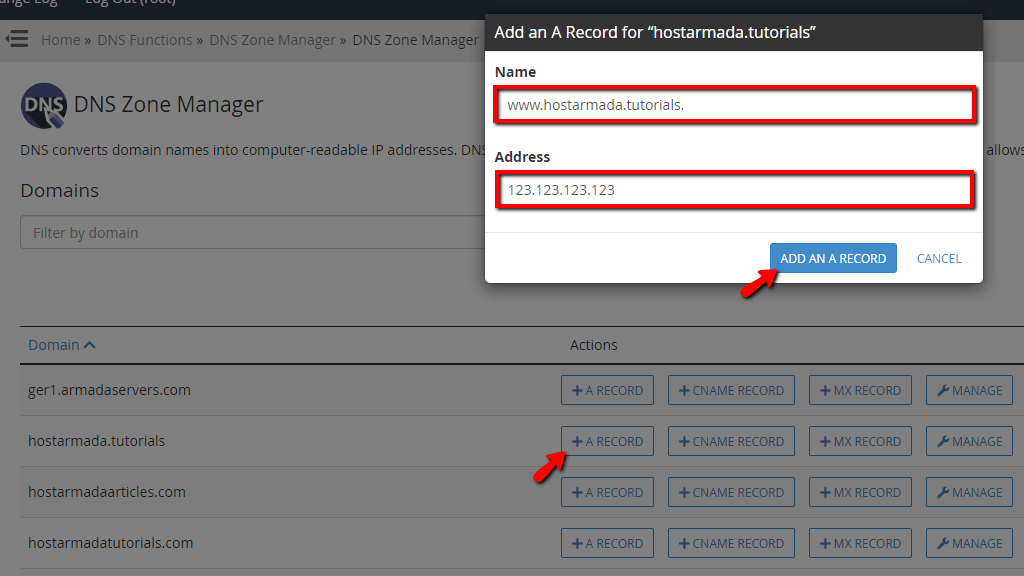Add MX Record for hostarmada.tutorials

click(x=860, y=441)
